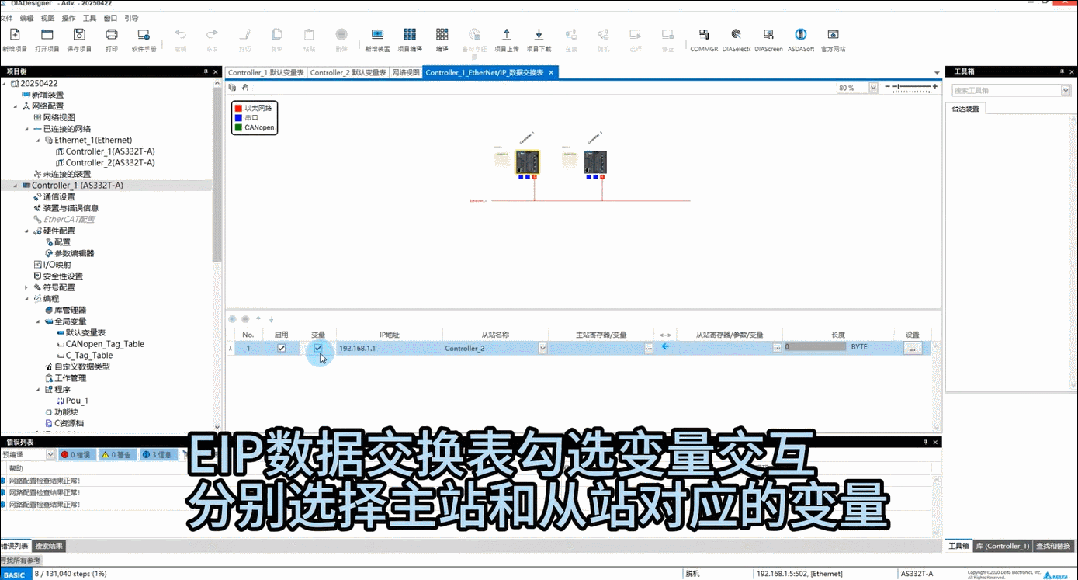Click slave register browse (...) button in row 1
This screenshot has height=580, width=1078.
[777, 348]
